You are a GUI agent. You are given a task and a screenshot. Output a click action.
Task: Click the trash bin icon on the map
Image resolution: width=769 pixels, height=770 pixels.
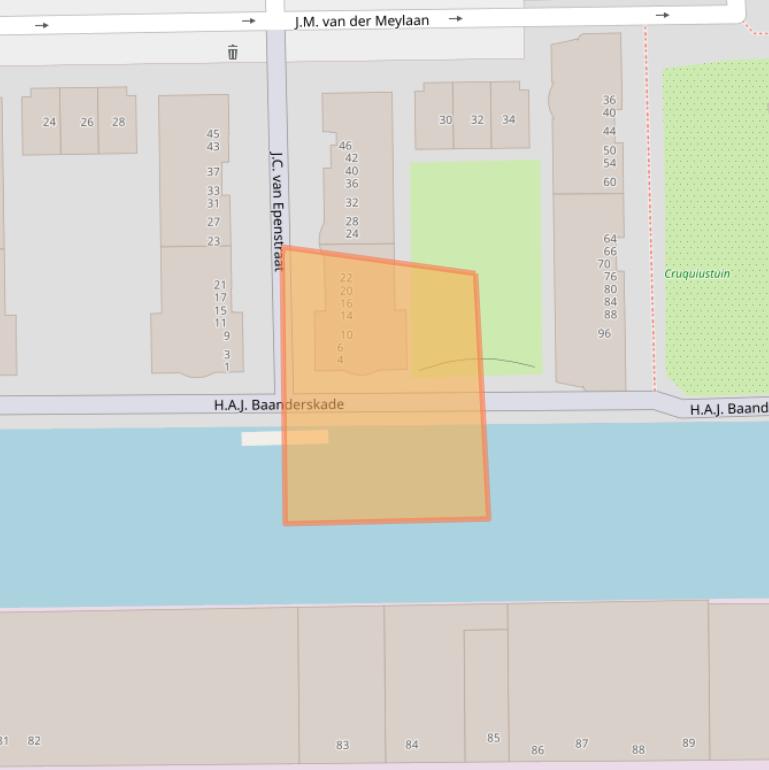(233, 52)
